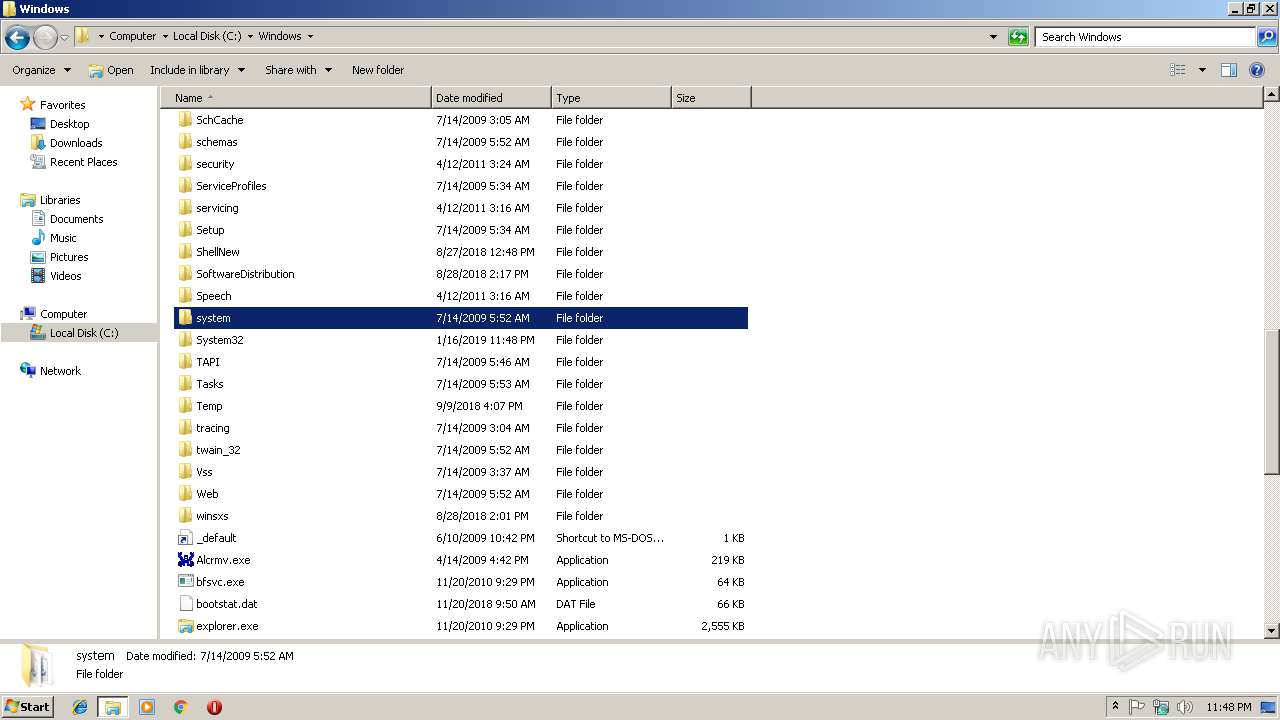This screenshot has height=720, width=1280.
Task: Sort by the Type column header
Action: point(611,98)
